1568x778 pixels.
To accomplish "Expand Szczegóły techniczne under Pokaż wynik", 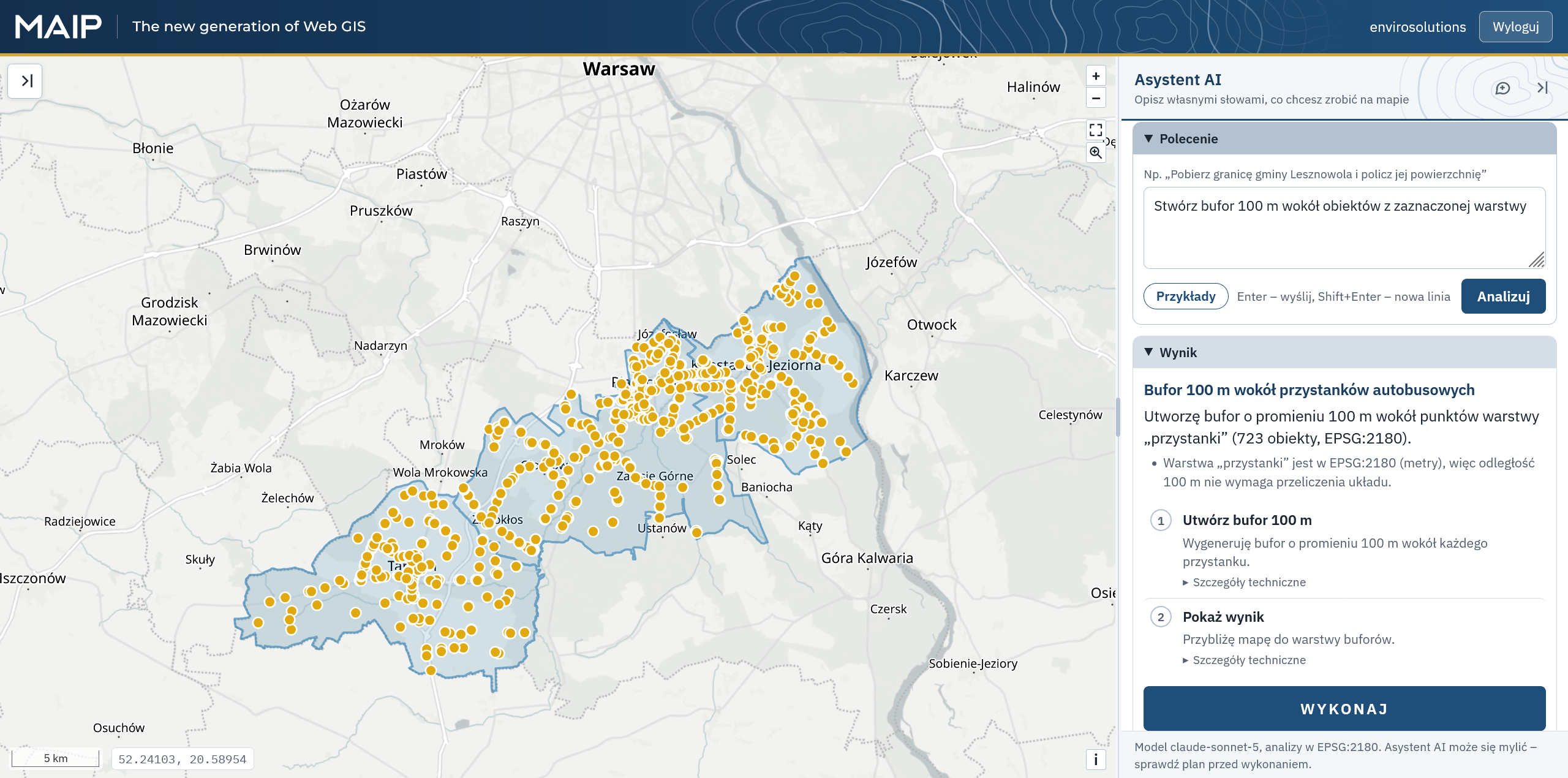I will [1244, 660].
